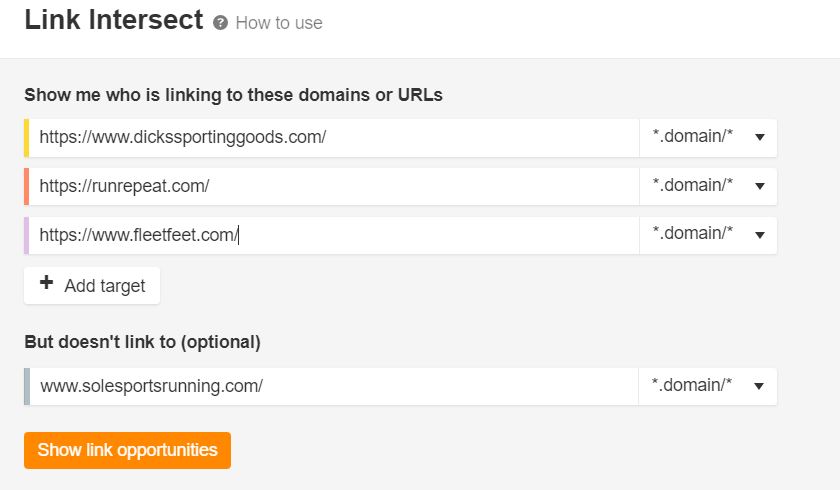This screenshot has width=840, height=490.
Task: Open the How to use link
Action: [279, 23]
